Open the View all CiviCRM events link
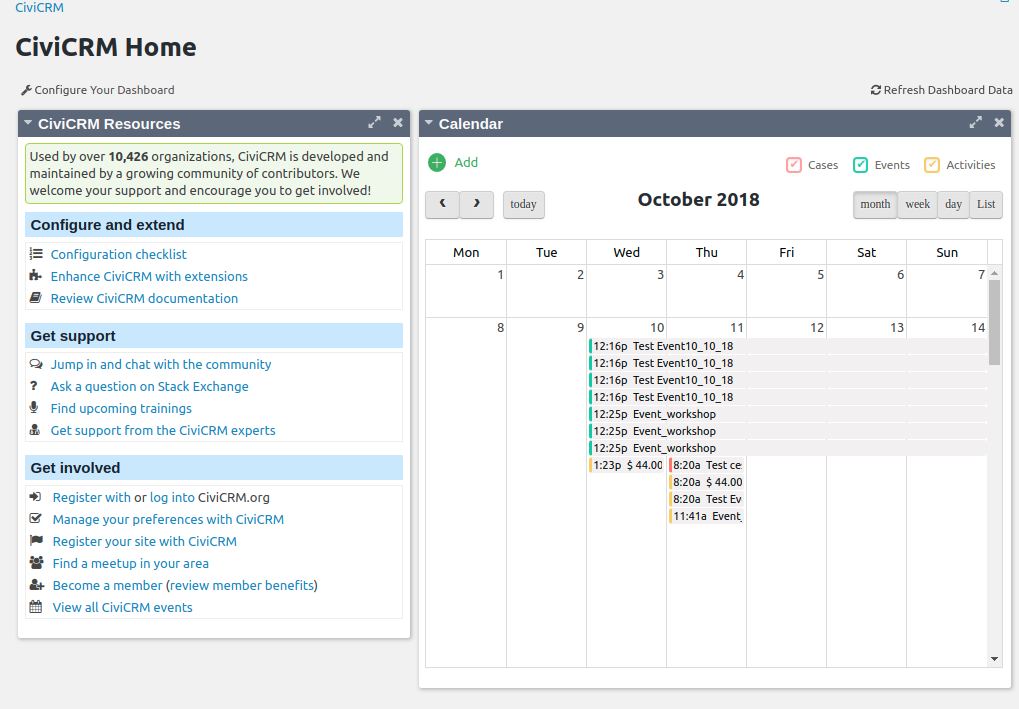The image size is (1019, 709). pyautogui.click(x=122, y=608)
